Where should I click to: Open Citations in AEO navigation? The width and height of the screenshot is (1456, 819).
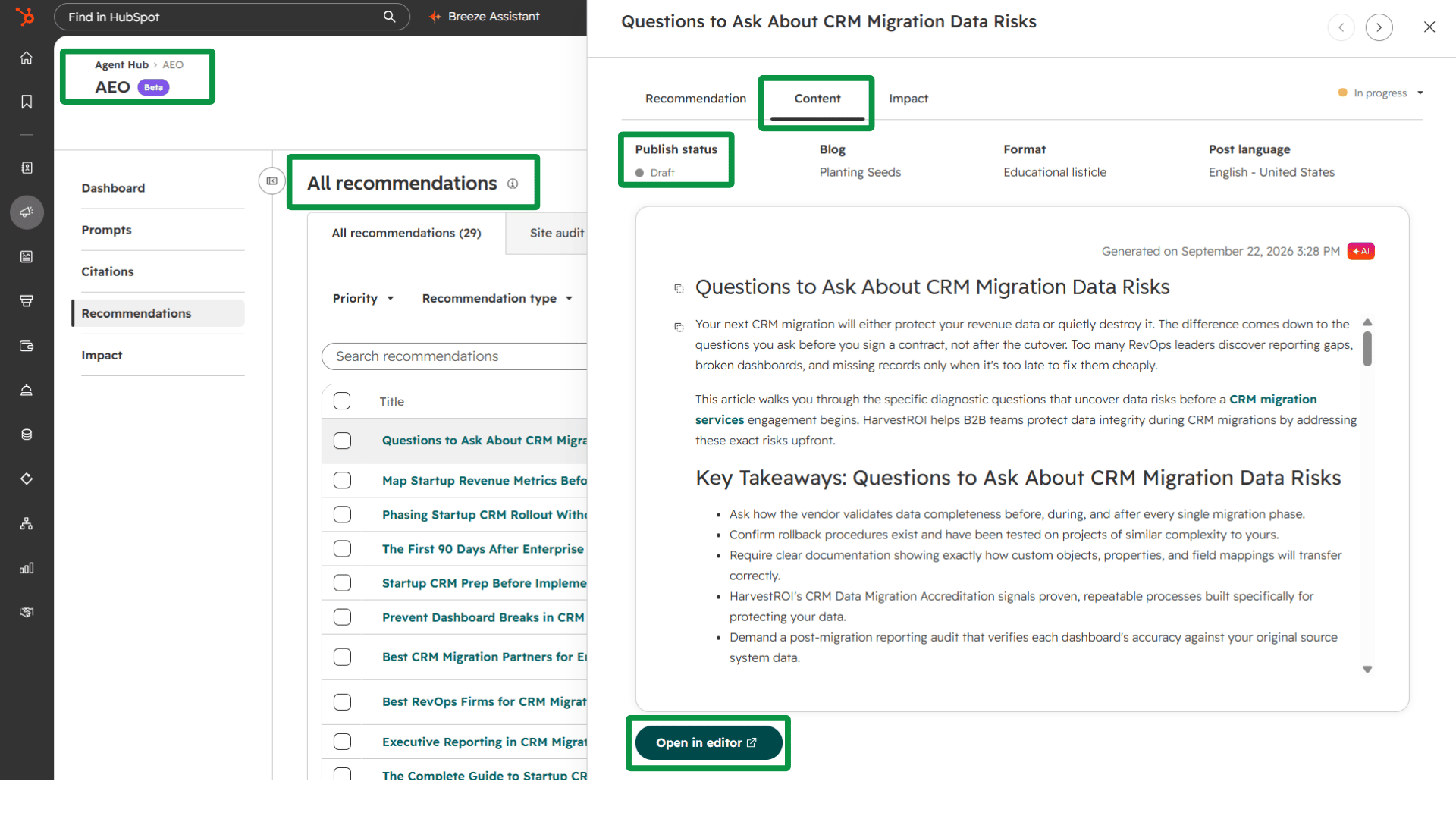(108, 271)
